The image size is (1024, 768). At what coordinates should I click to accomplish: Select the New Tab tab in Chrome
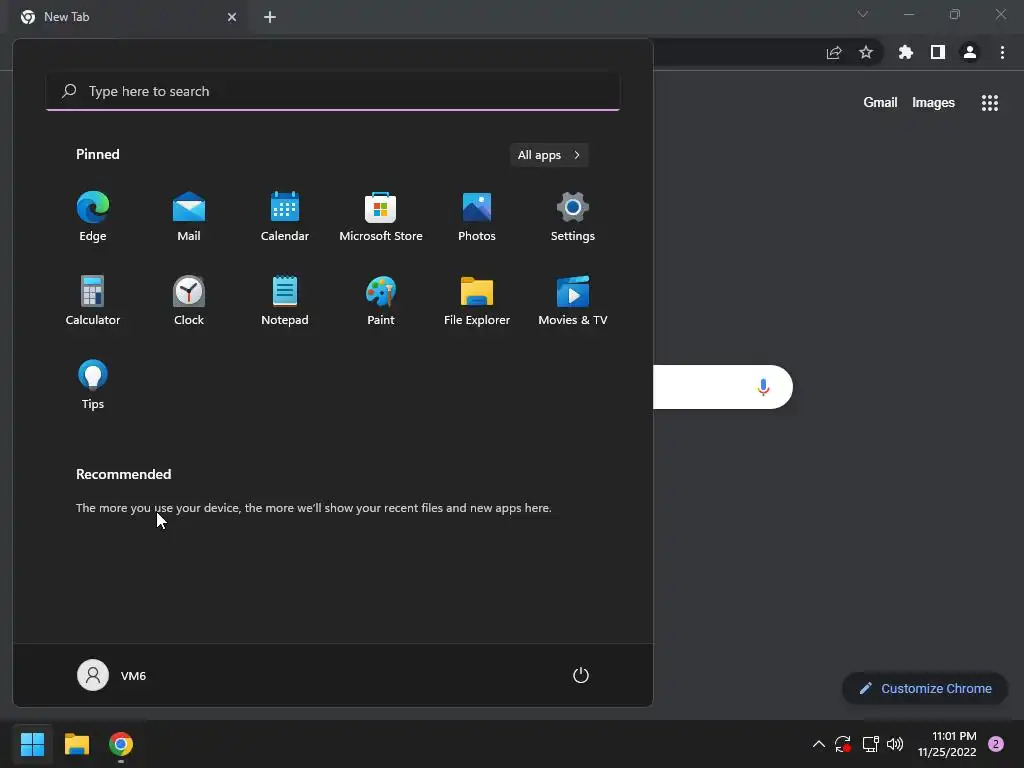click(128, 17)
